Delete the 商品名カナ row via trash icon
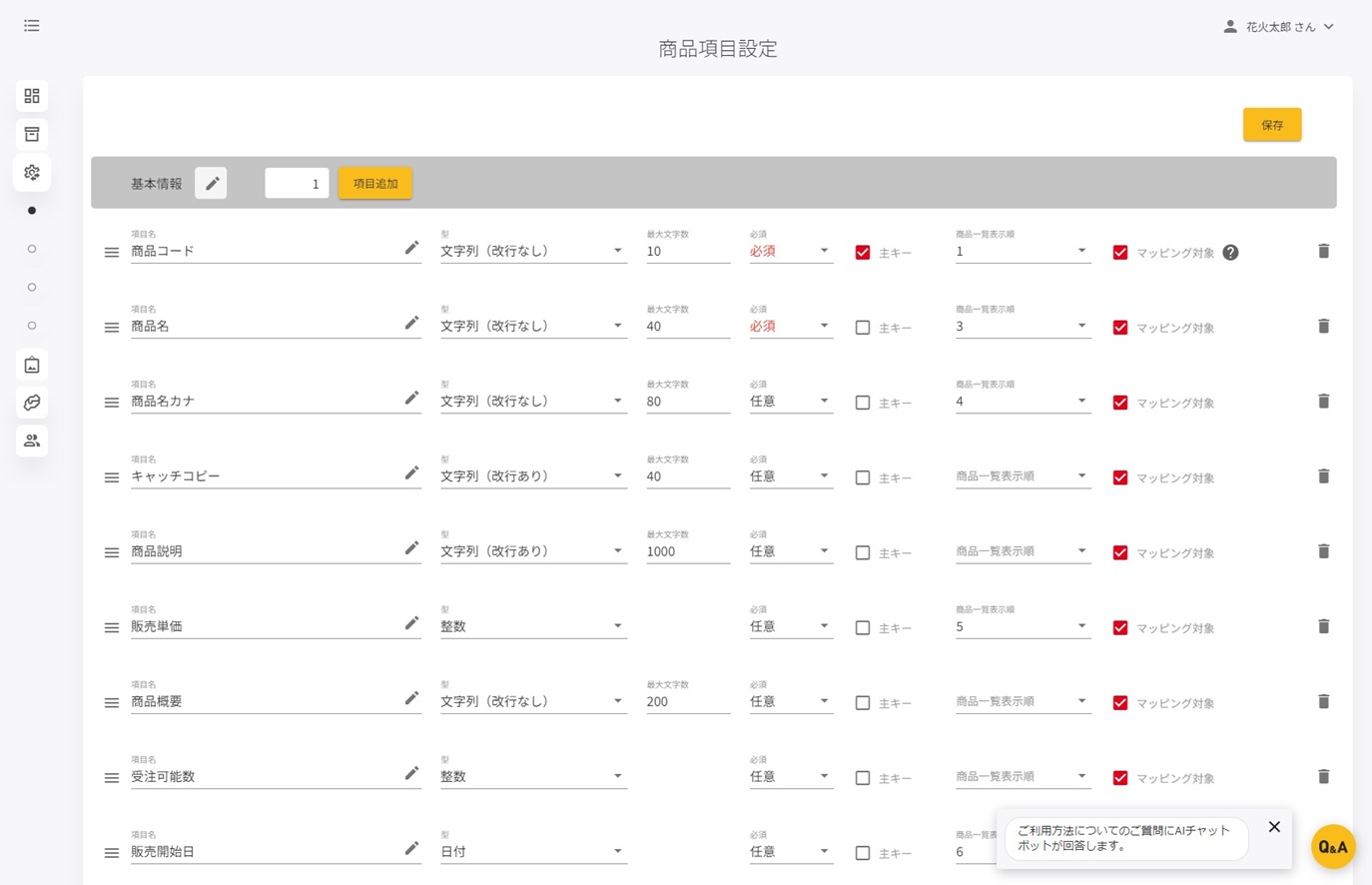The width and height of the screenshot is (1372, 885). [1323, 401]
